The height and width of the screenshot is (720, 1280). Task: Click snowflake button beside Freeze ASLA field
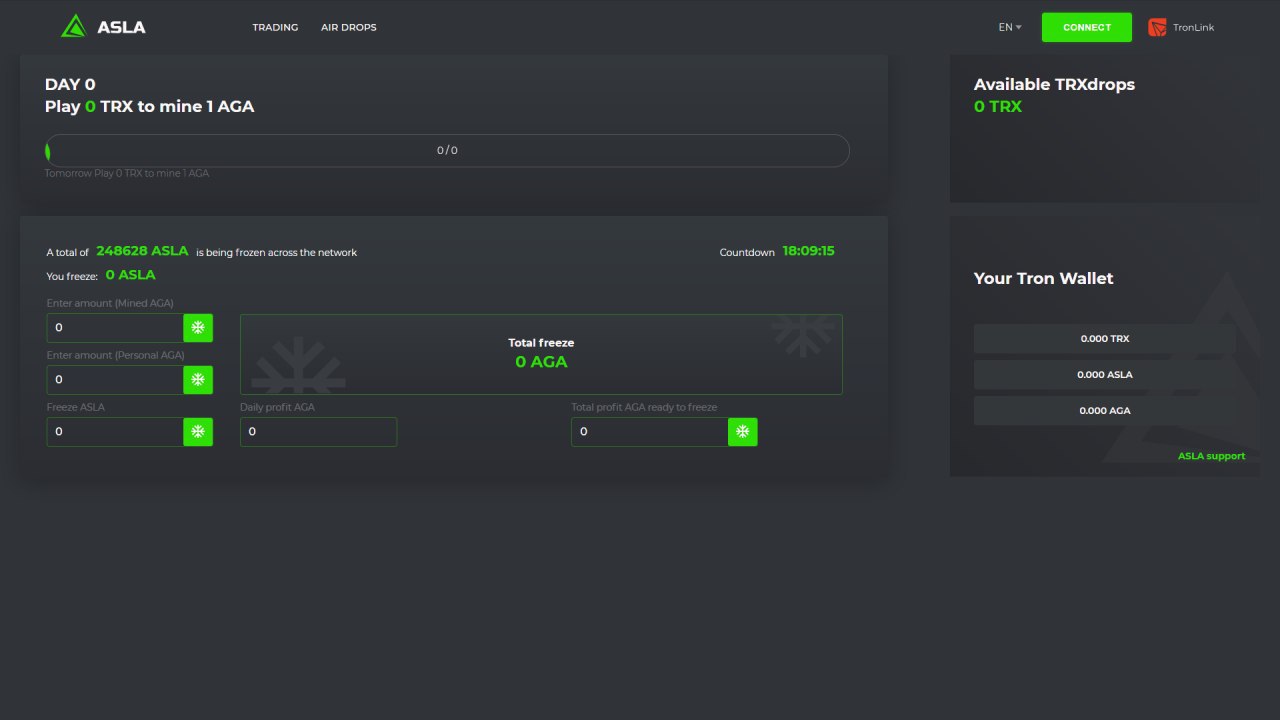pyautogui.click(x=198, y=431)
